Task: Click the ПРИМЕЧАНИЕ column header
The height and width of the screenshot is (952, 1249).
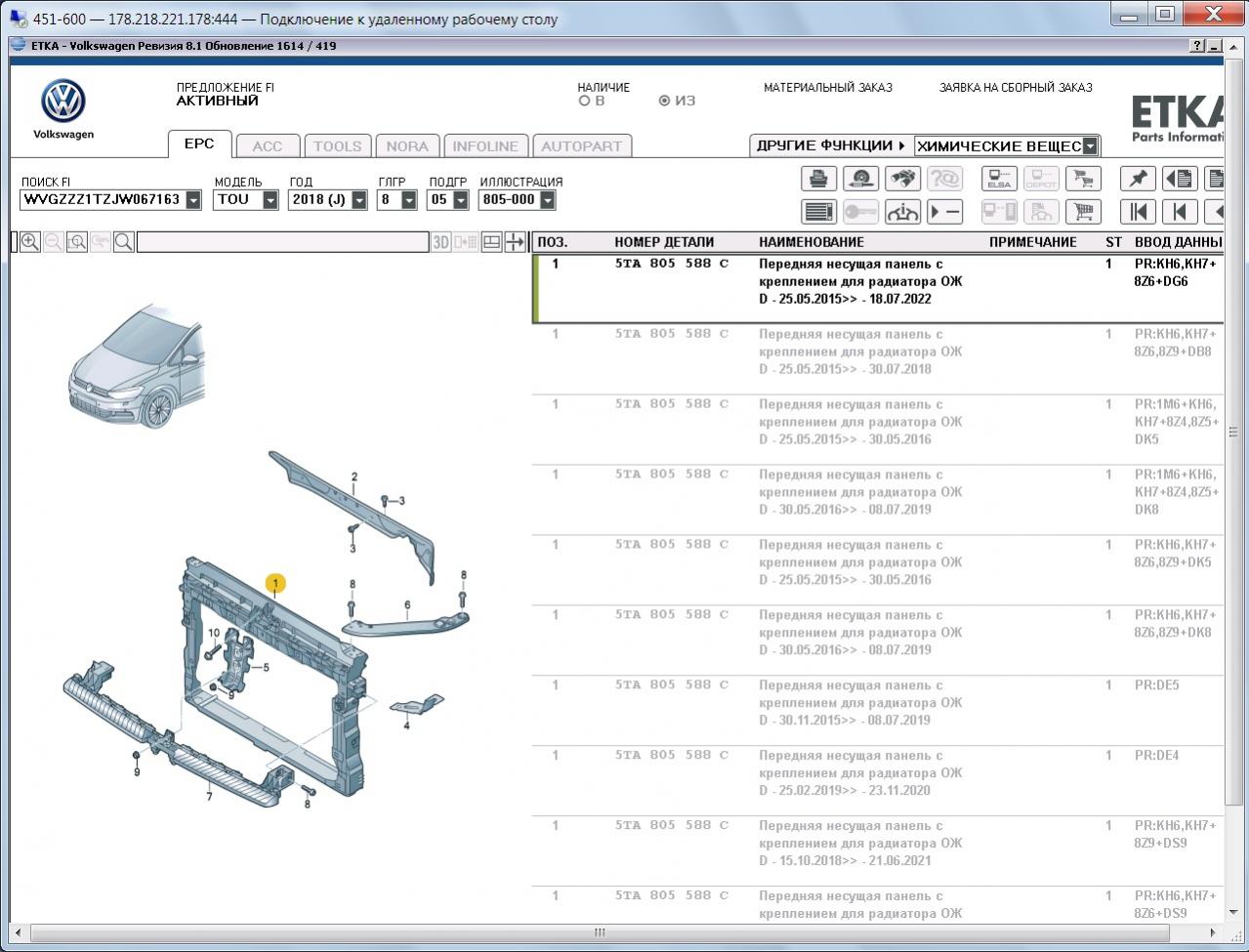Action: 1033,242
